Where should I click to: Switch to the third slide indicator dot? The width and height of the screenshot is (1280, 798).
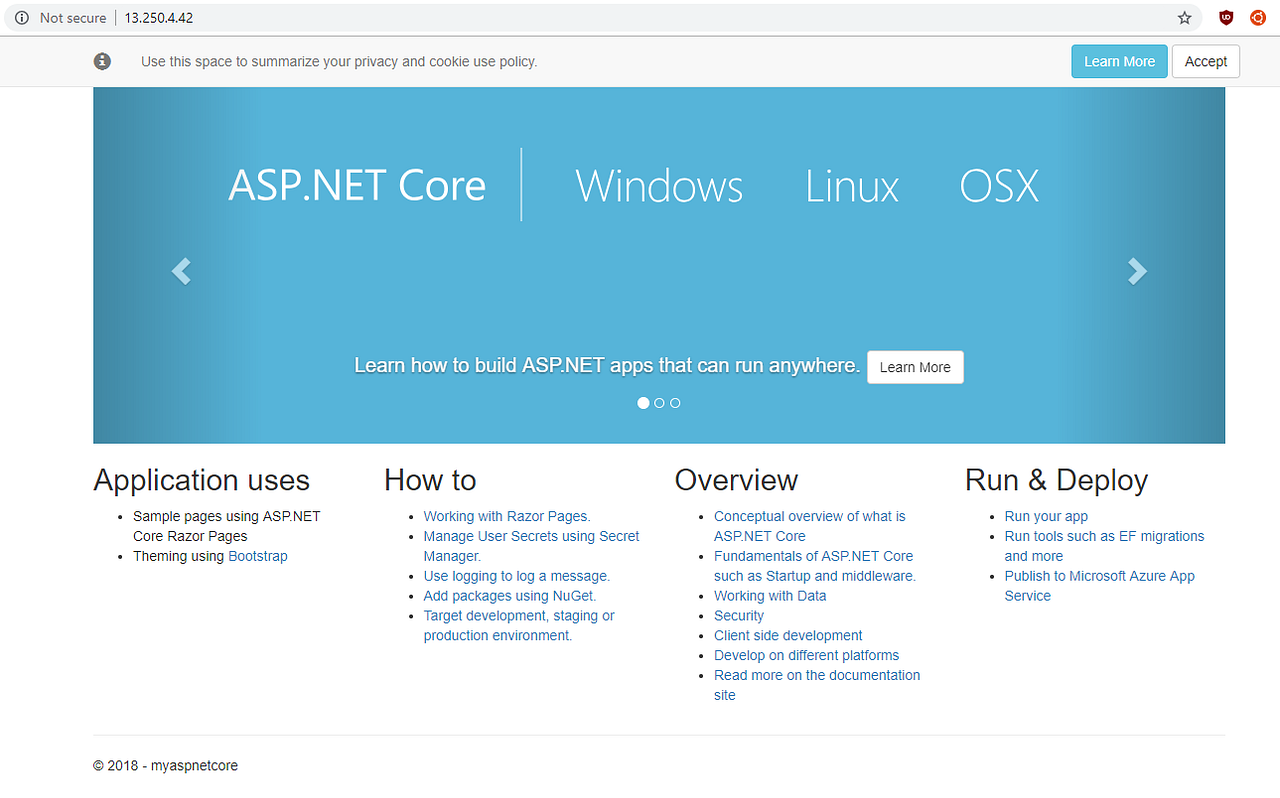click(x=675, y=402)
